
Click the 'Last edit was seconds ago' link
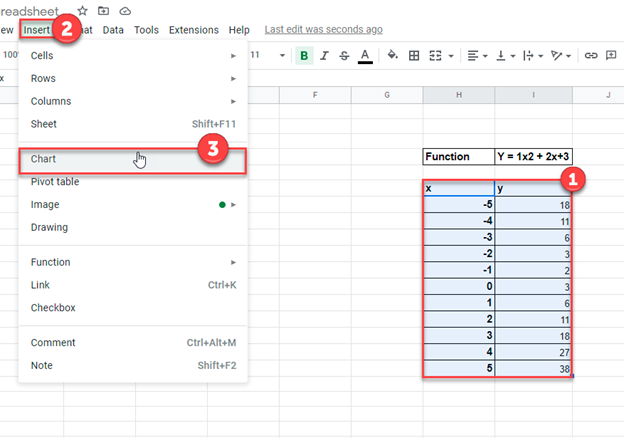coord(322,30)
